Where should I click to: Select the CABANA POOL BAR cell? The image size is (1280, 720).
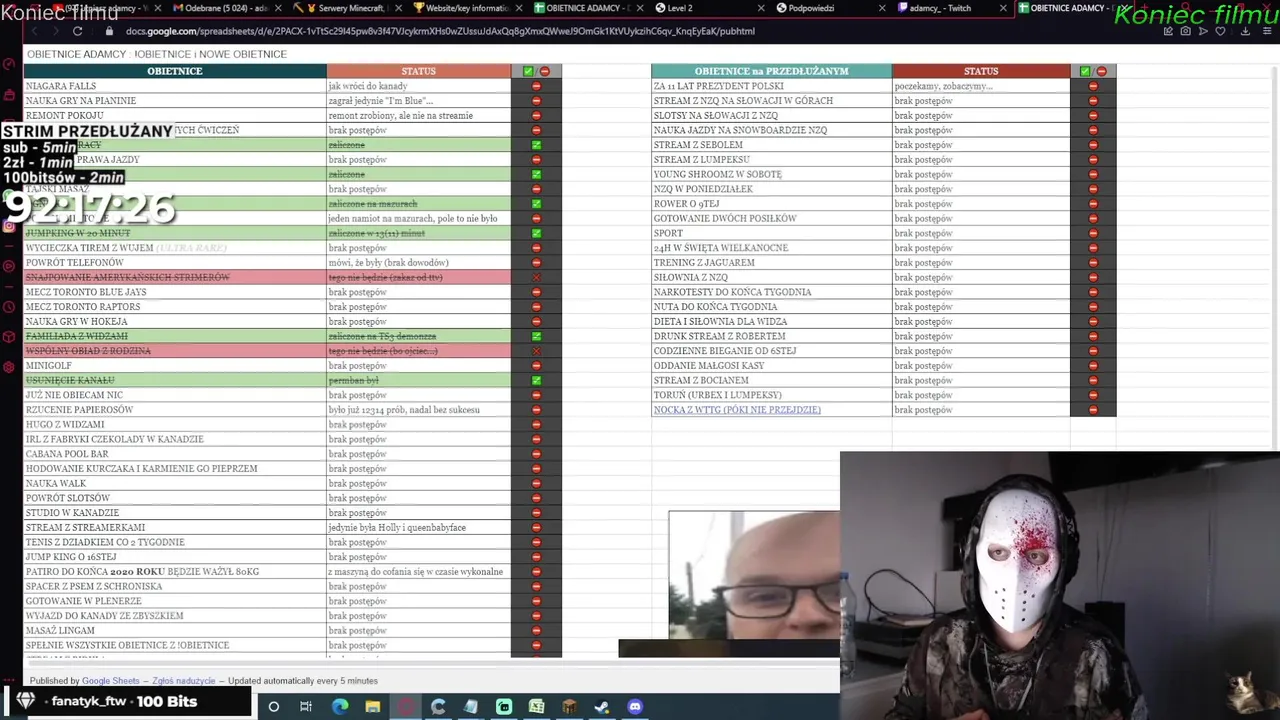click(175, 454)
